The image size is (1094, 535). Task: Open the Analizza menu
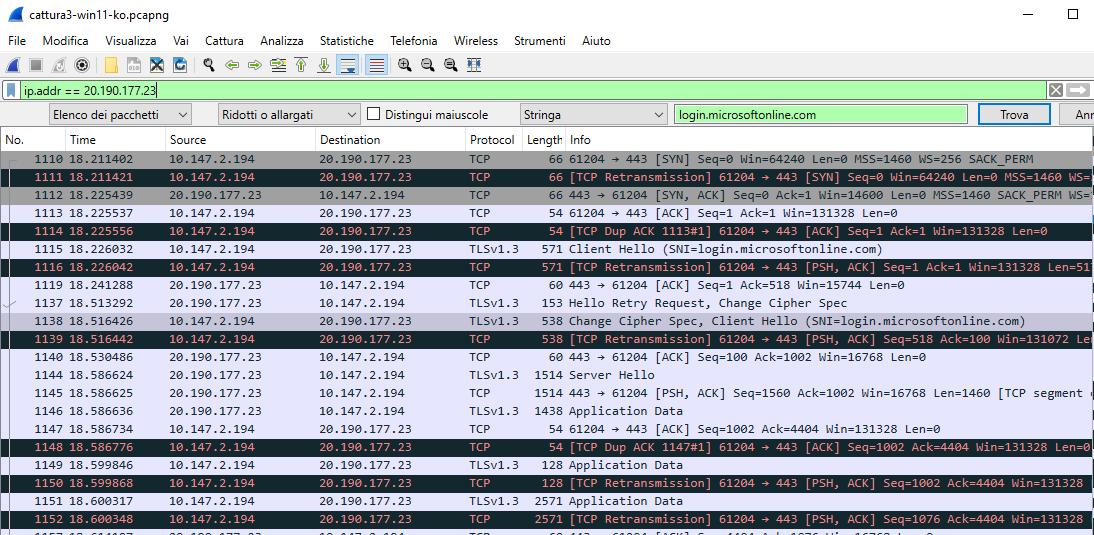click(x=282, y=41)
